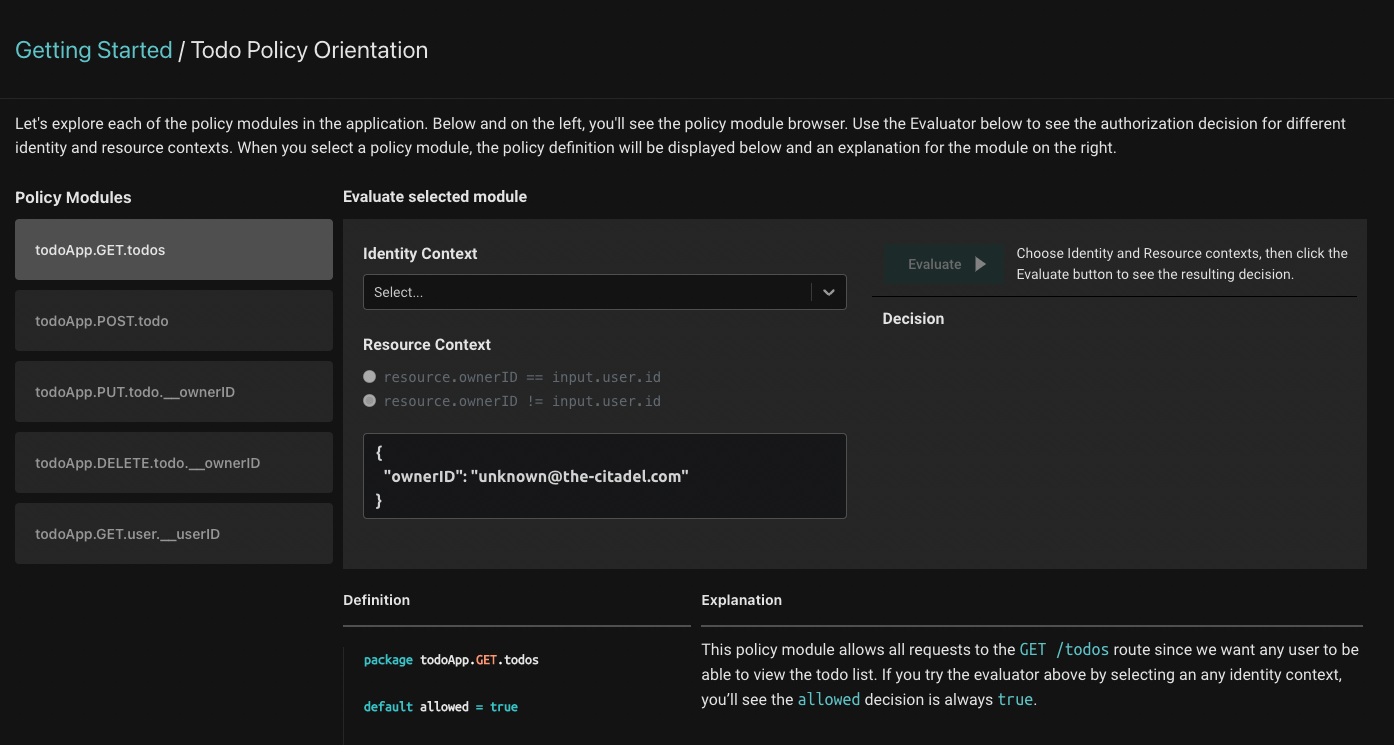The width and height of the screenshot is (1394, 745).
Task: Click the Identity Context Select... field
Action: (585, 292)
